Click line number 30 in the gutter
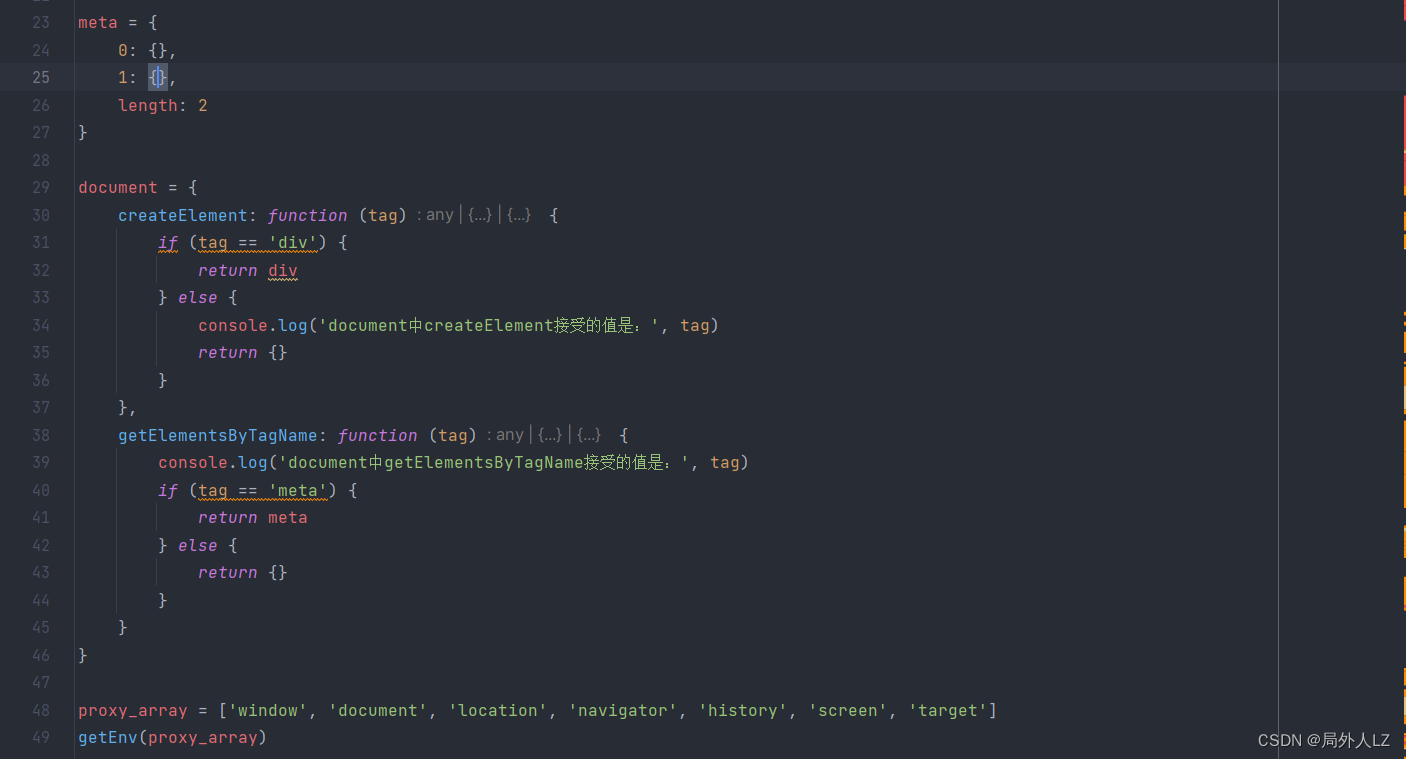This screenshot has height=759, width=1406. click(x=40, y=215)
